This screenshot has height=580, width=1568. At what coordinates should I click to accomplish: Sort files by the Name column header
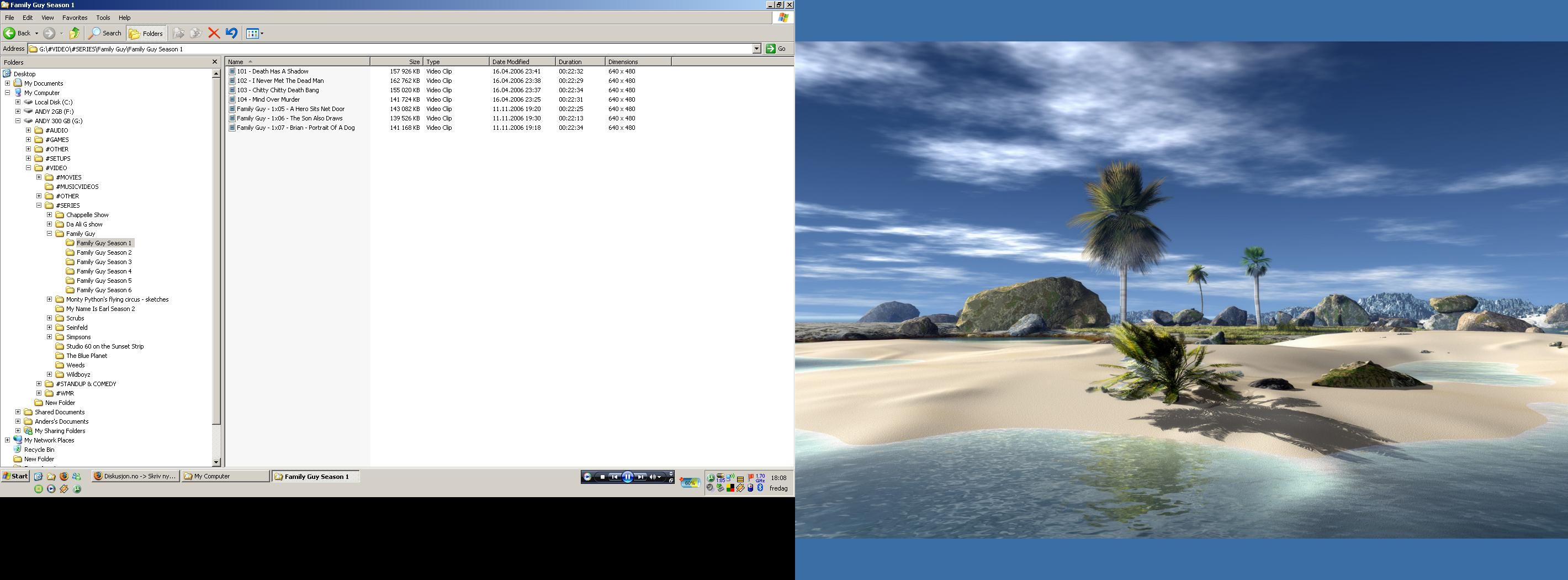[x=298, y=61]
